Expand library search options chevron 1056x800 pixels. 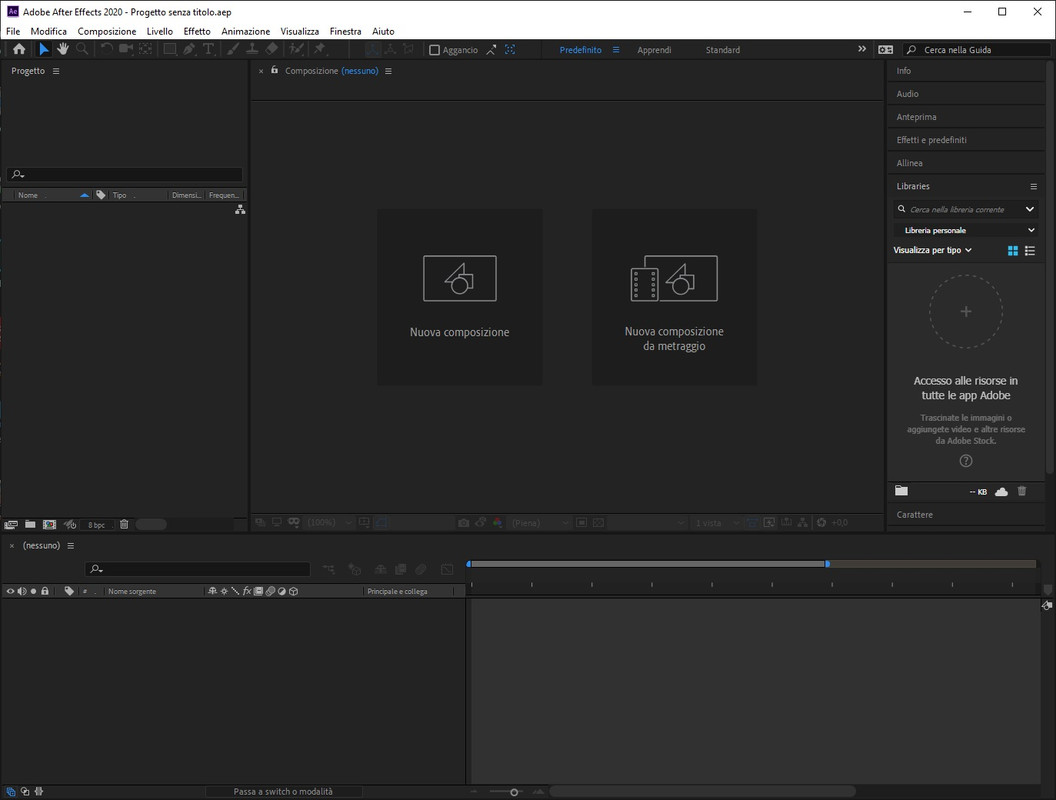(1030, 209)
